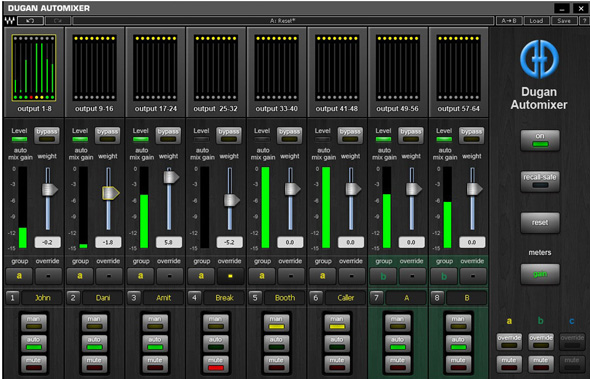The image size is (590, 379).
Task: Click the Caller channel name field
Action: 345,298
